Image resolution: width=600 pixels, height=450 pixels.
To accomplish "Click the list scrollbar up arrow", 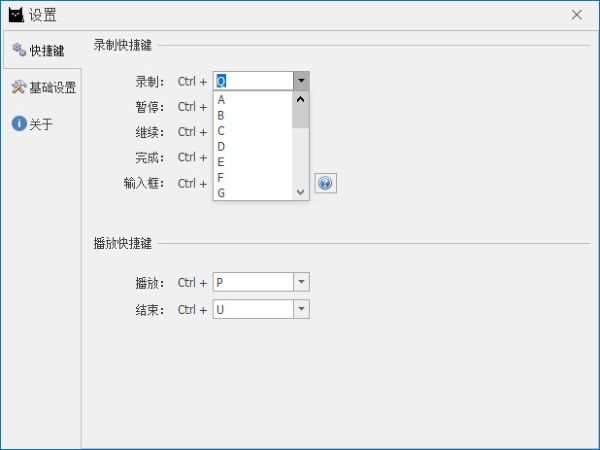I will click(300, 100).
